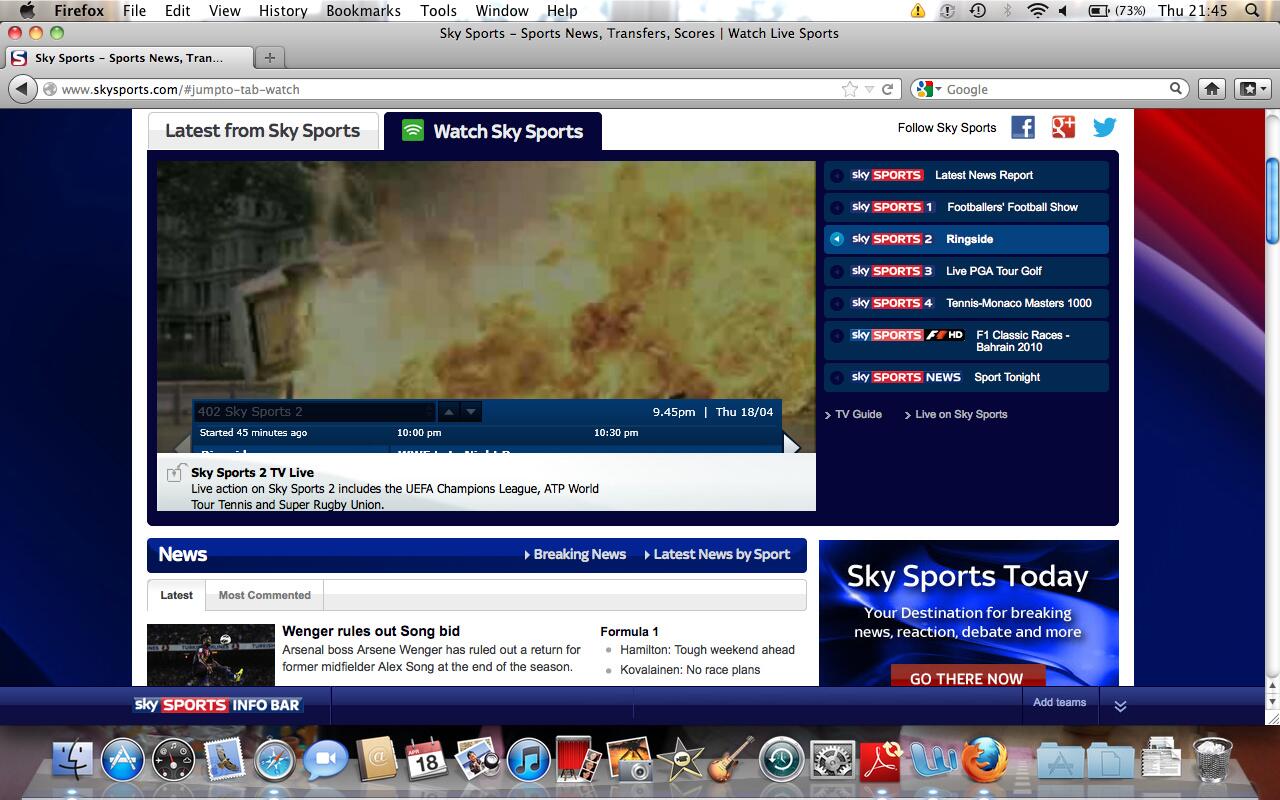This screenshot has width=1280, height=800.
Task: Open System Preferences from the Dock
Action: [x=831, y=760]
